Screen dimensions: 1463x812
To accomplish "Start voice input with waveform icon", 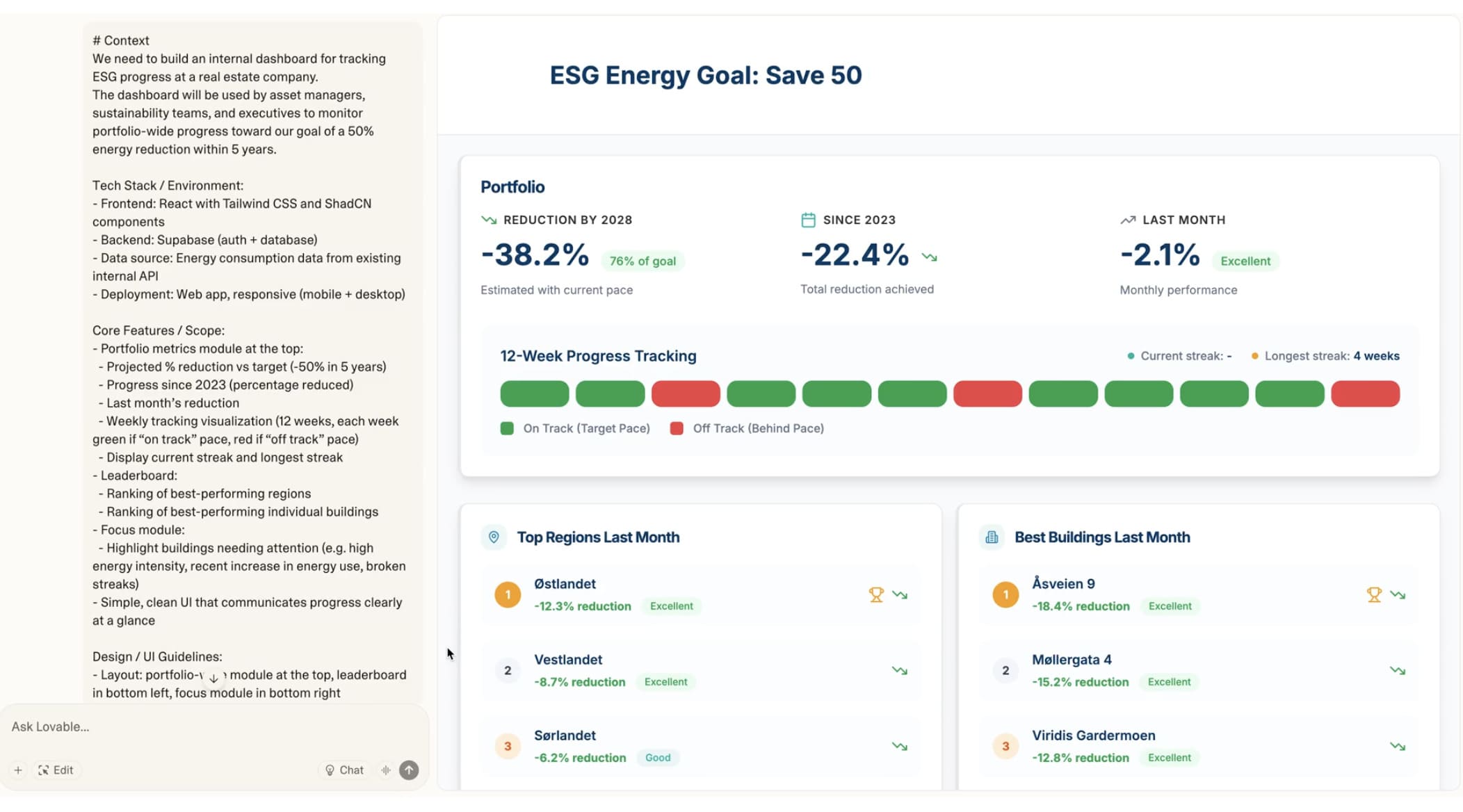I will (x=386, y=770).
